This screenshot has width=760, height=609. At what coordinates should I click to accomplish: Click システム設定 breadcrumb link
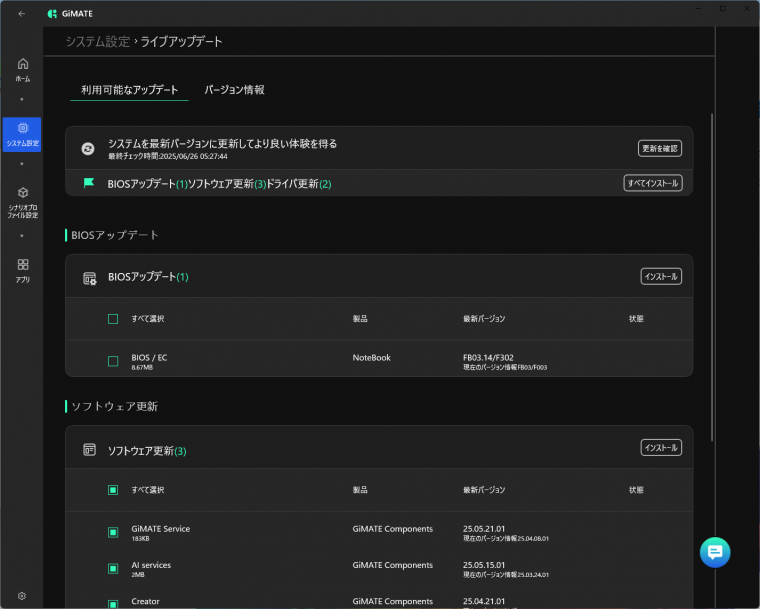coord(98,42)
